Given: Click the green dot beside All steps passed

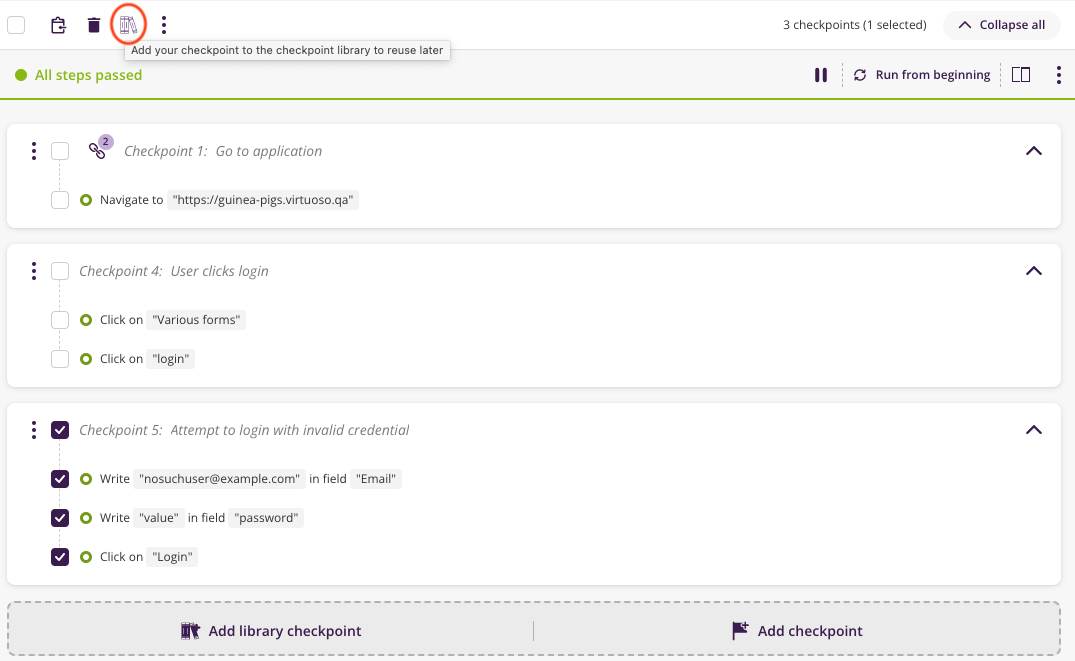Looking at the screenshot, I should point(21,75).
